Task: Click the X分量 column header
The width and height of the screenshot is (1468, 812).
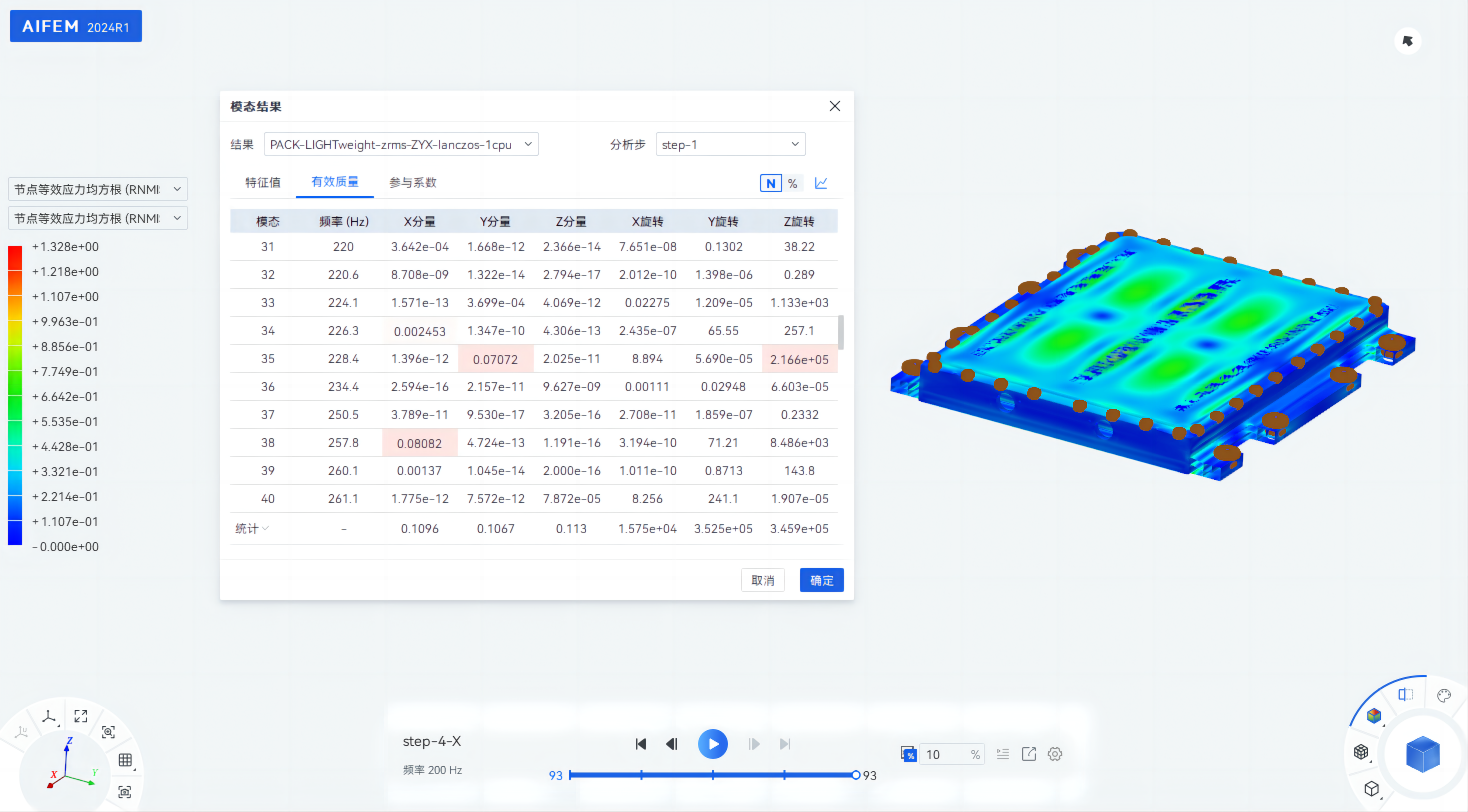Action: [x=420, y=221]
